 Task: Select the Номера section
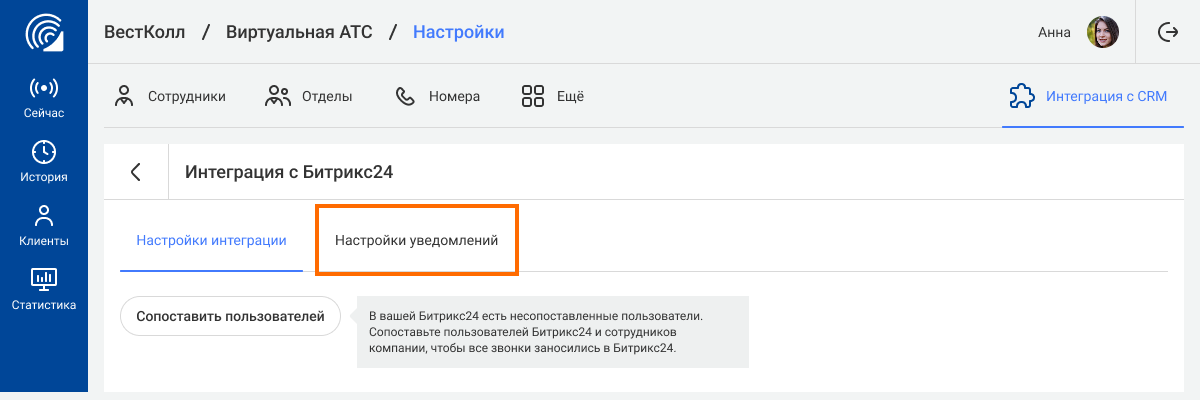[x=437, y=97]
